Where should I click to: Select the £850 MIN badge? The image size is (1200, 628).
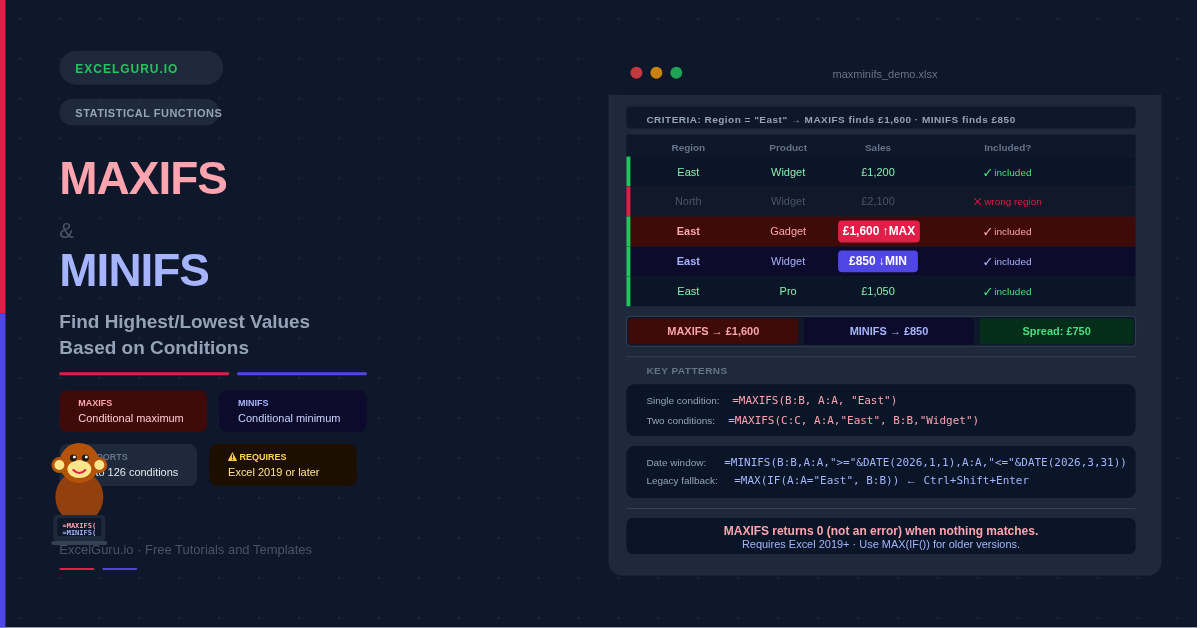coord(877,261)
